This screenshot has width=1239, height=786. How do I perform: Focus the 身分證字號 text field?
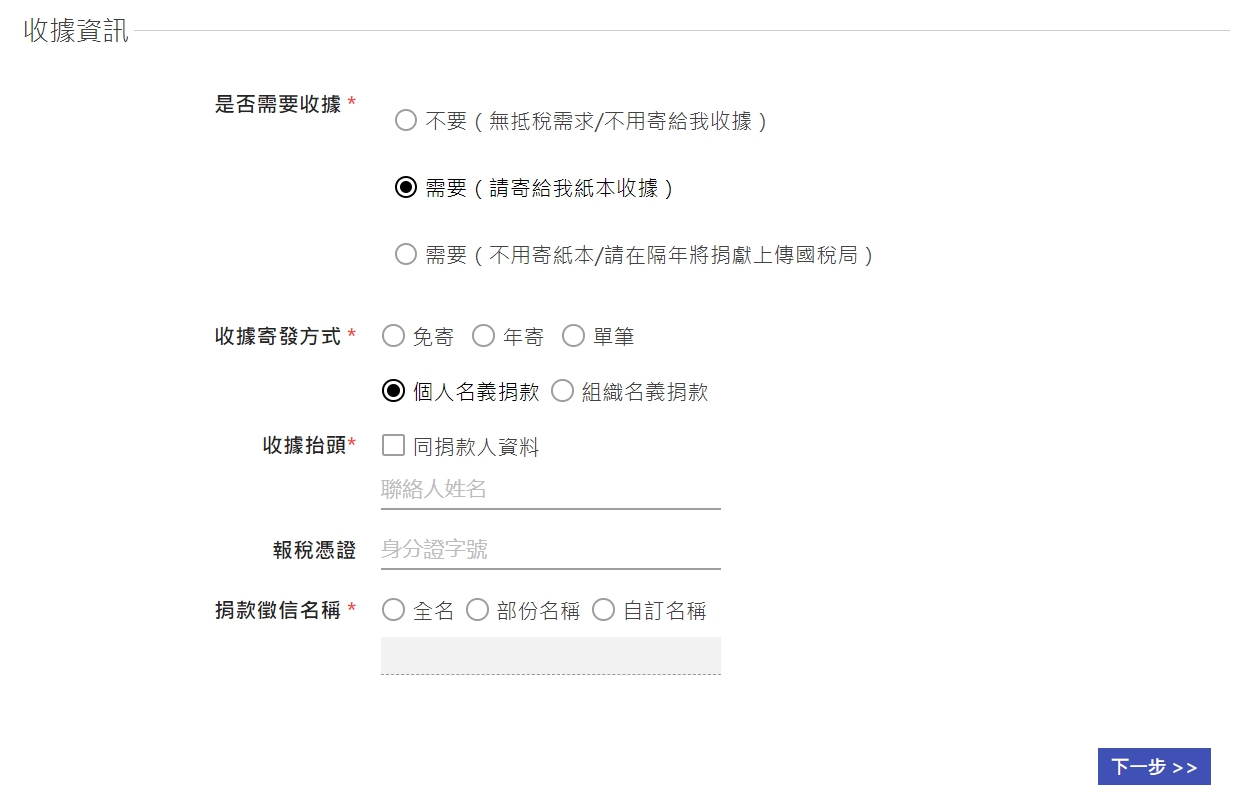click(x=550, y=550)
